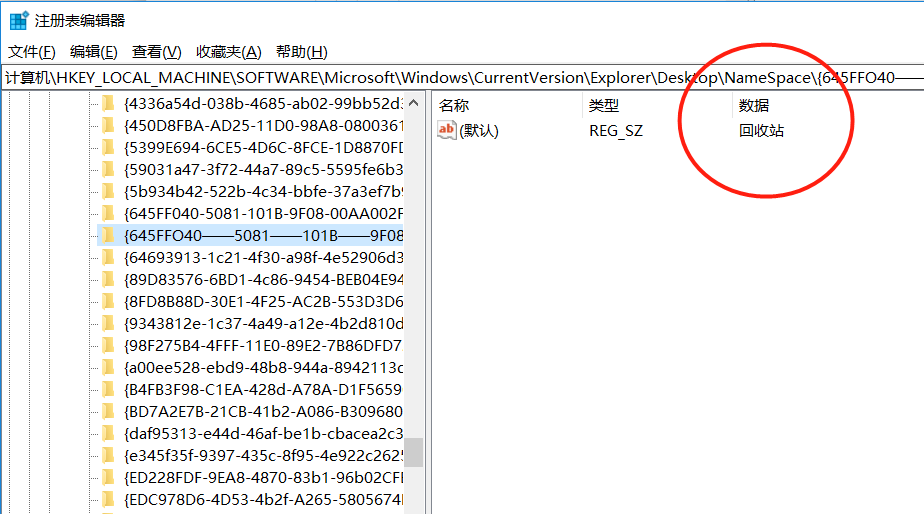Click folder icon of {5b934b42-522b key
Image resolution: width=924 pixels, height=514 pixels.
(108, 192)
